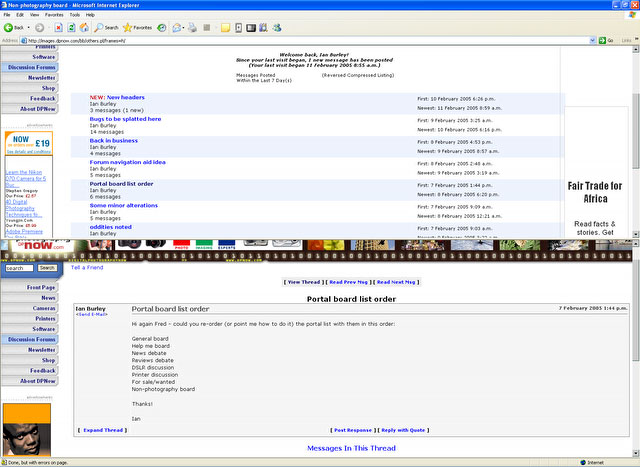The height and width of the screenshot is (467, 640).
Task: Open the Tools menu in menu bar
Action: [x=75, y=15]
